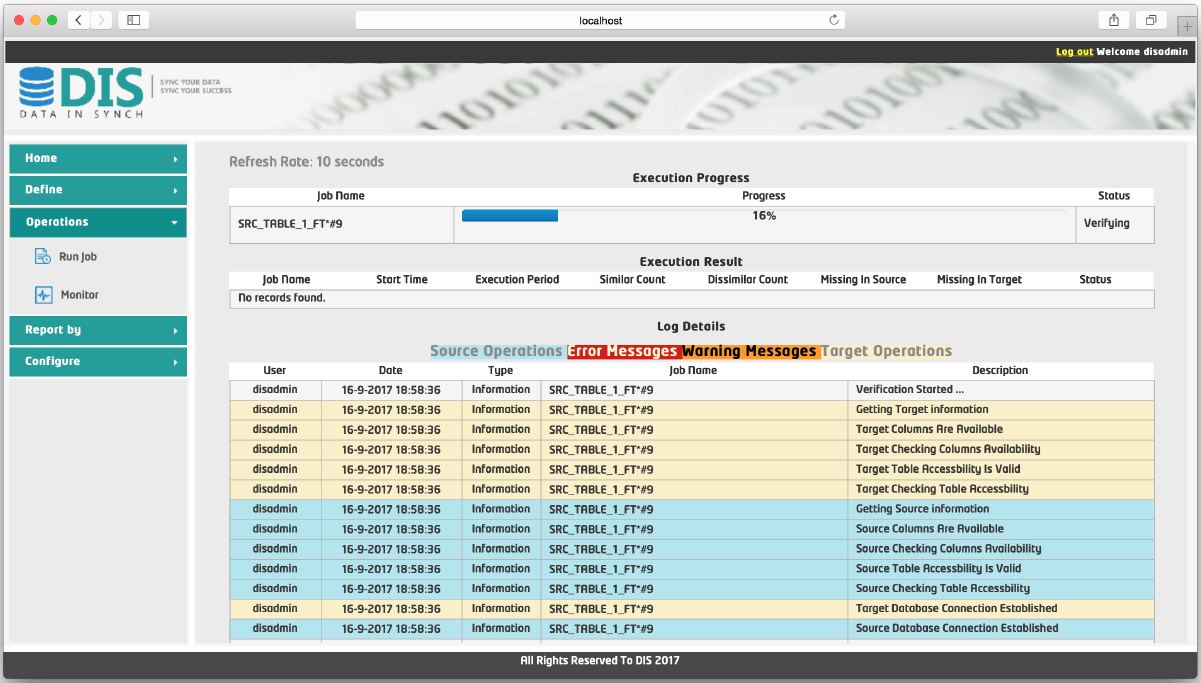Click 'Target Checking Columns Availability' entry
The height and width of the screenshot is (683, 1201).
pyautogui.click(x=948, y=450)
